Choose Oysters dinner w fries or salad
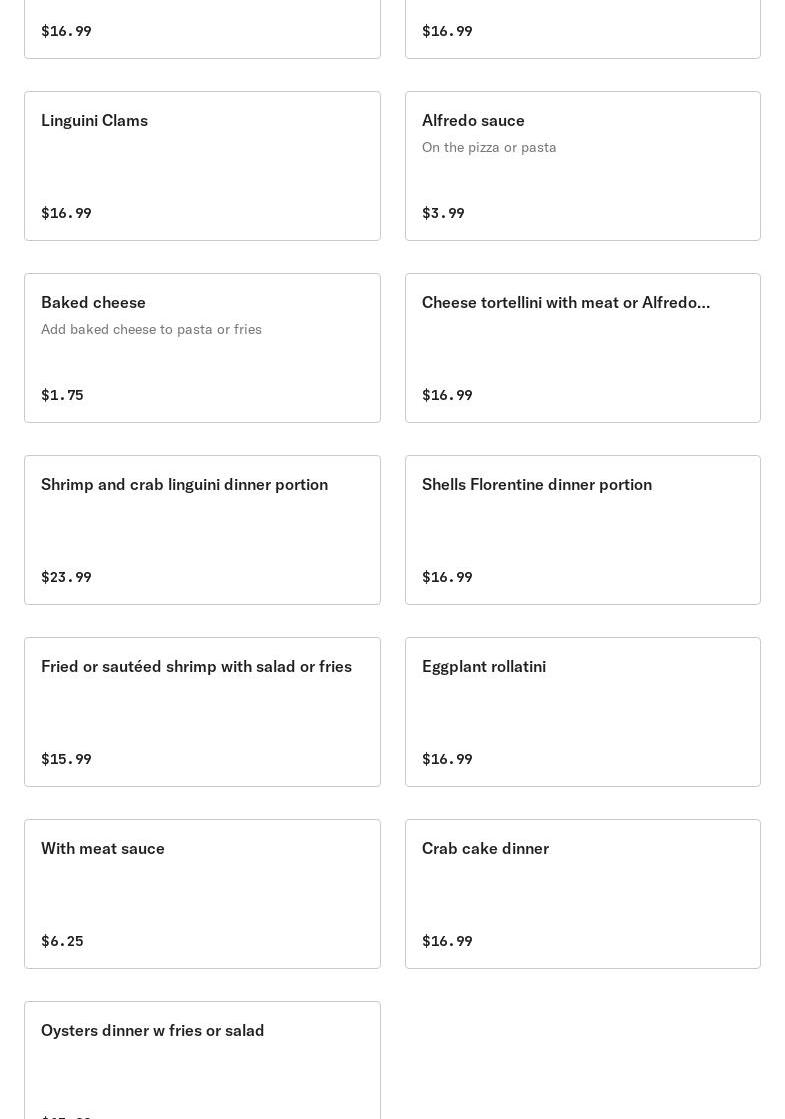Image resolution: width=785 pixels, height=1119 pixels. (202, 1060)
